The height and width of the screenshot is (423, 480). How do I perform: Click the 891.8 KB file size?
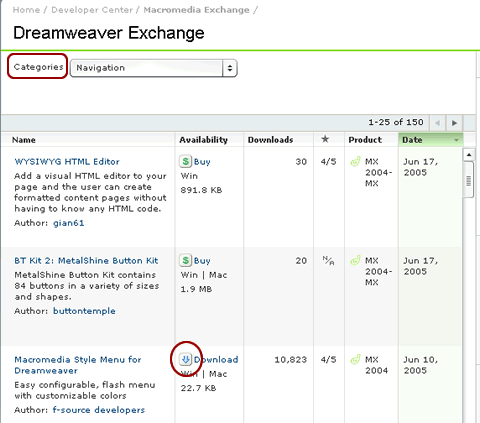click(x=201, y=190)
